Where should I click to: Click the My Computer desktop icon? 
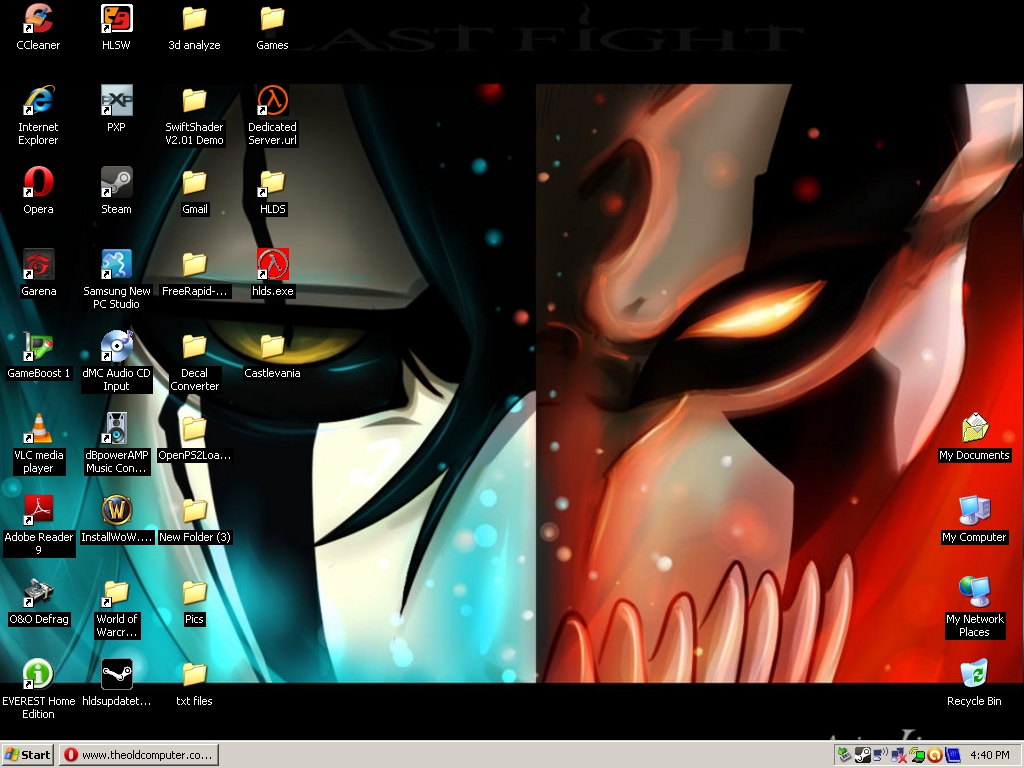973,511
